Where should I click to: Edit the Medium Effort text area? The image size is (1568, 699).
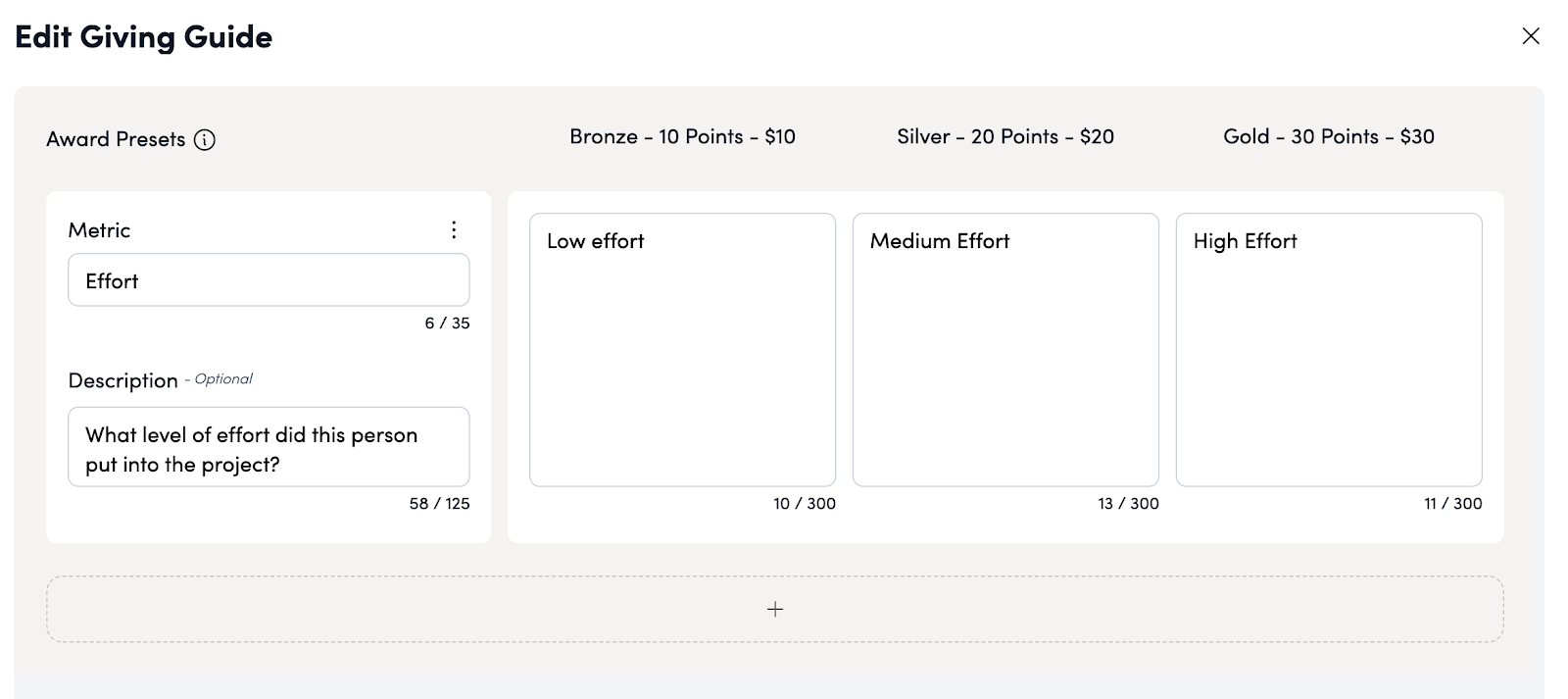click(x=1005, y=350)
